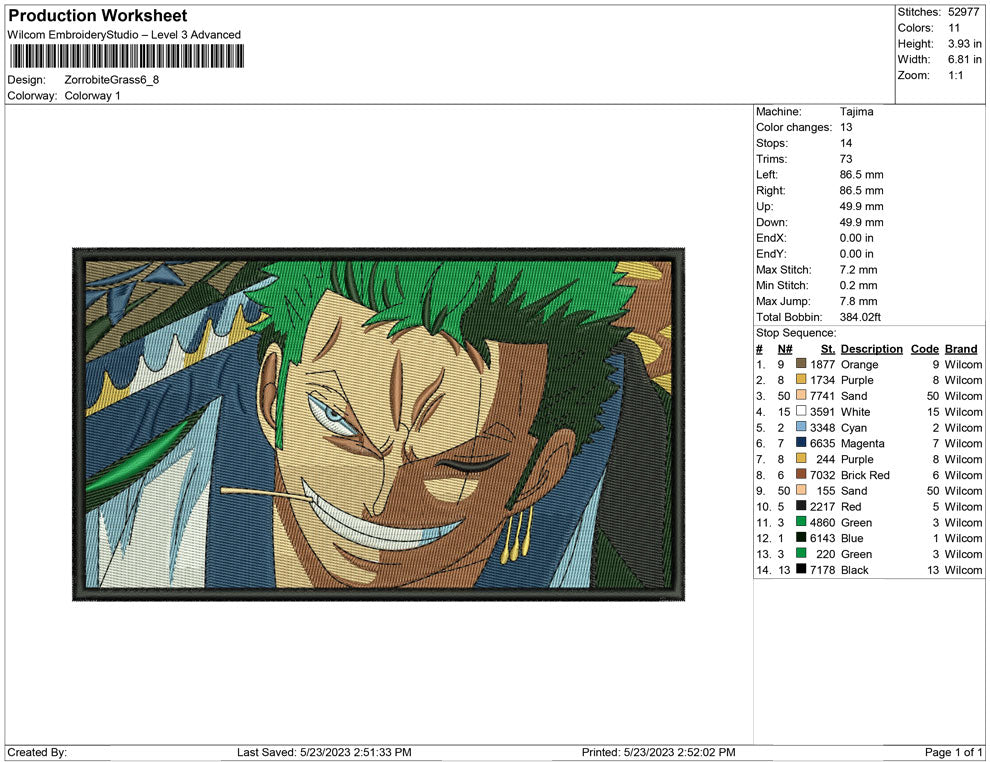Click the Green 4860 color swatch

point(801,521)
